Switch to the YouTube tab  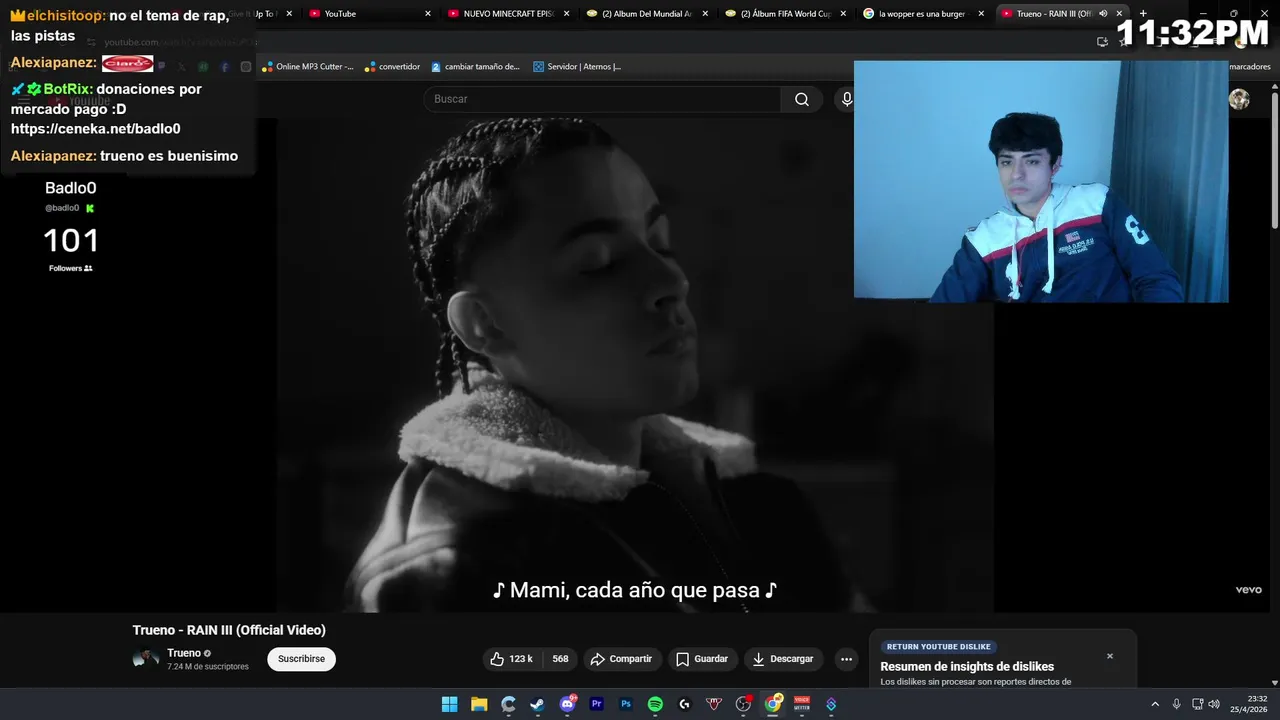click(x=370, y=14)
